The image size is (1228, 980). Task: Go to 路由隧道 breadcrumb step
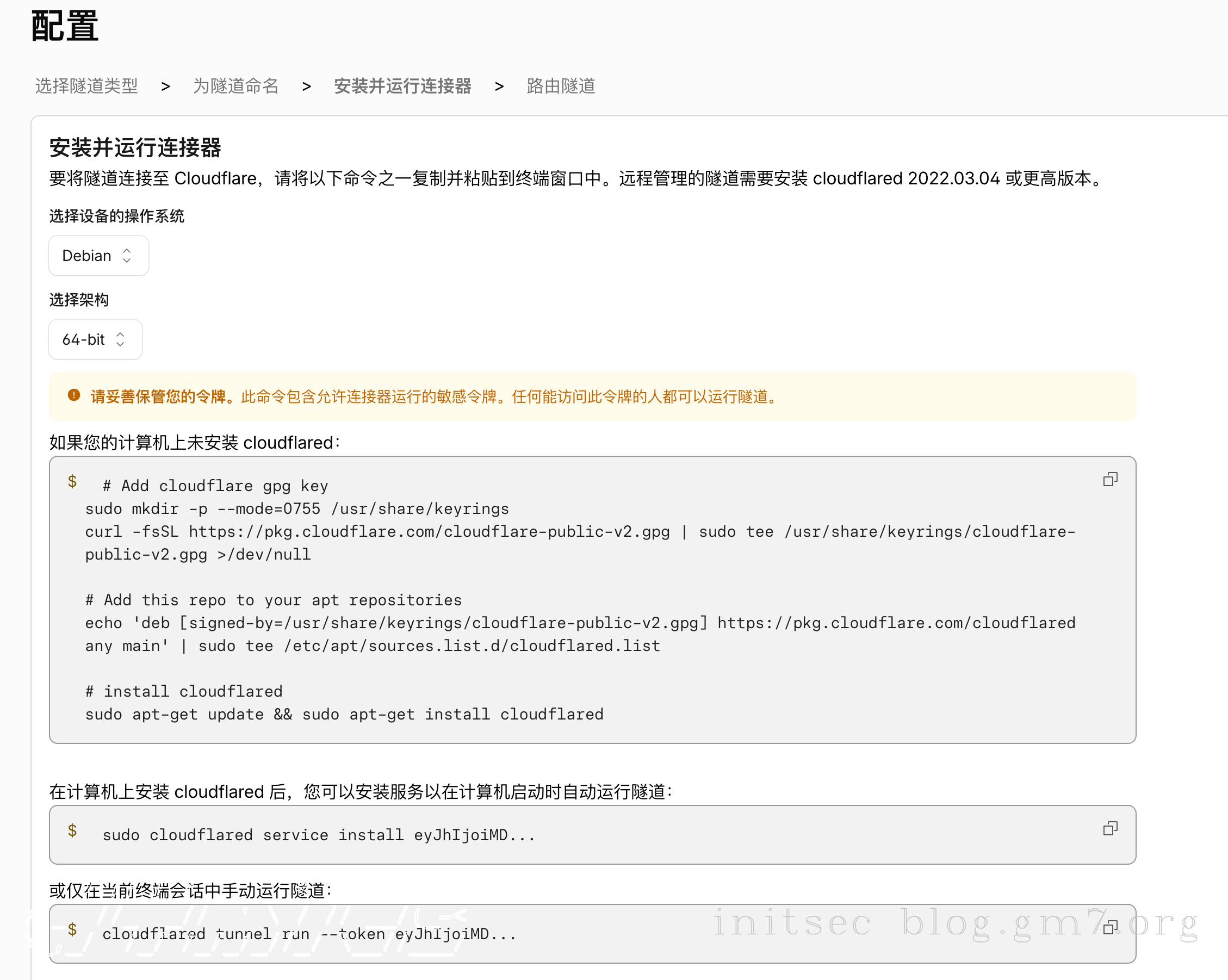point(561,86)
